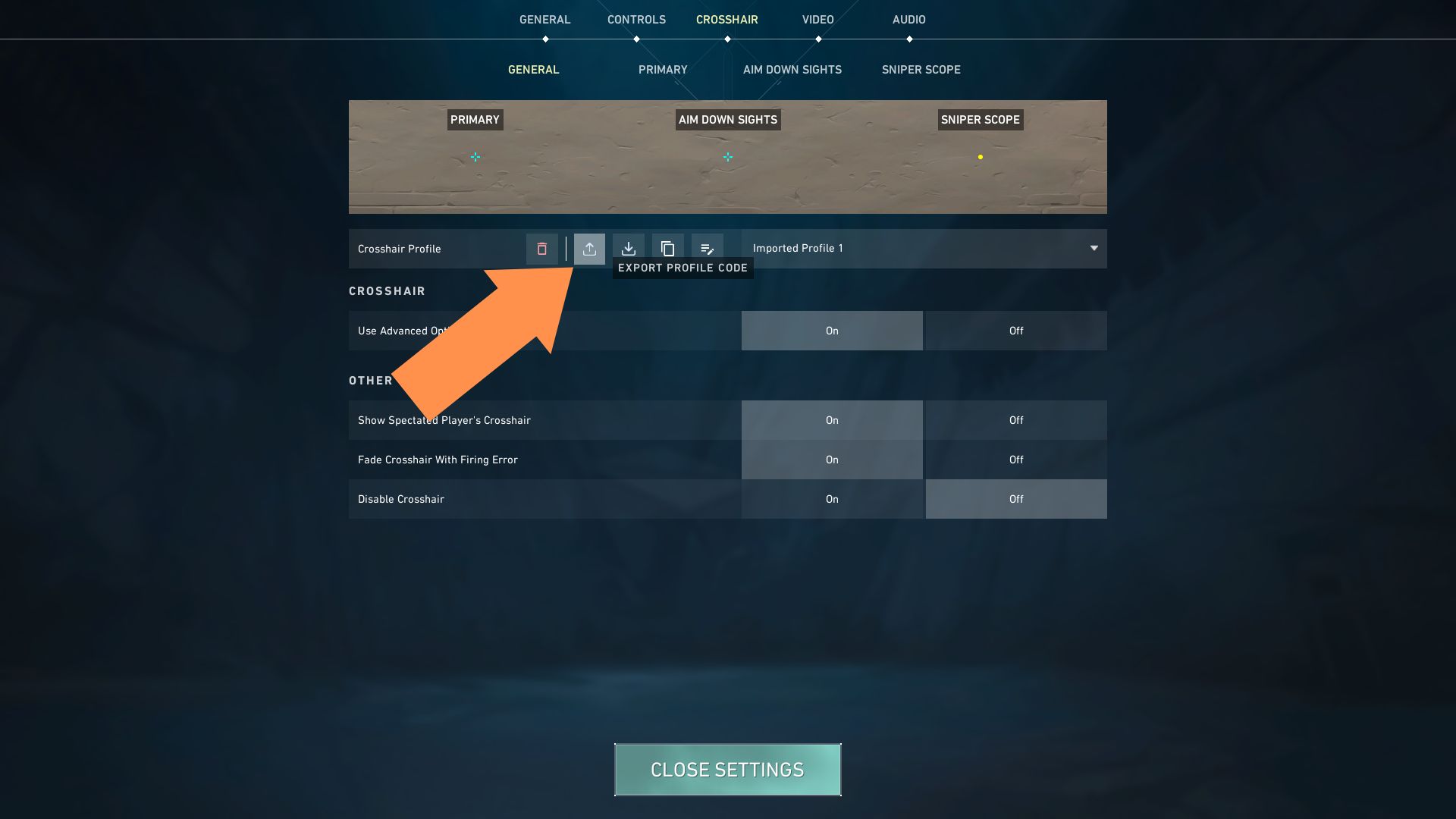
Task: Switch to the SNIPER SCOPE settings
Action: tap(920, 70)
